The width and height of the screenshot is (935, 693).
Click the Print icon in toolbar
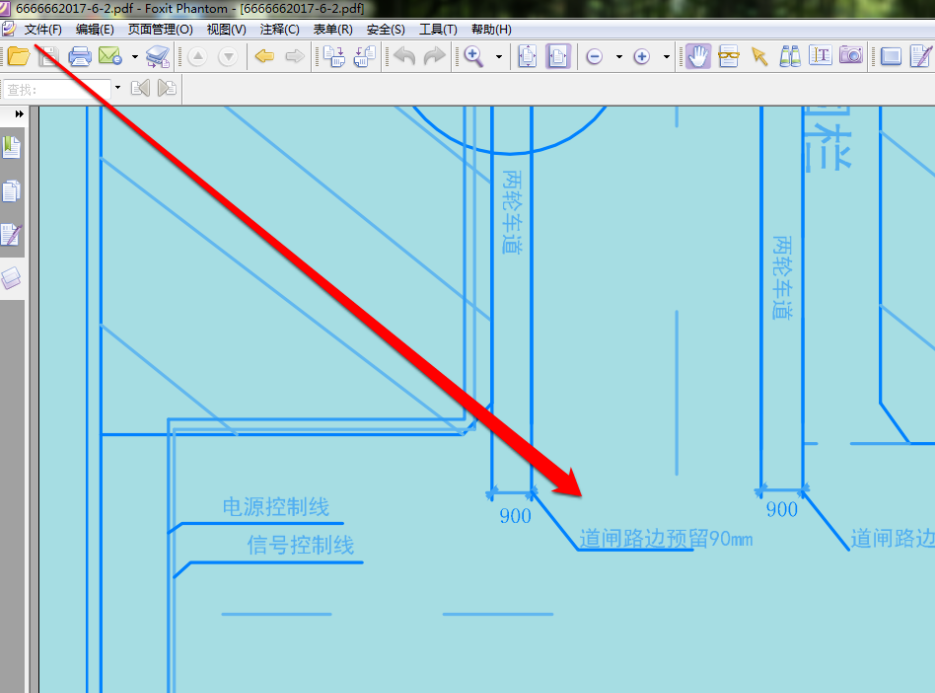[80, 56]
